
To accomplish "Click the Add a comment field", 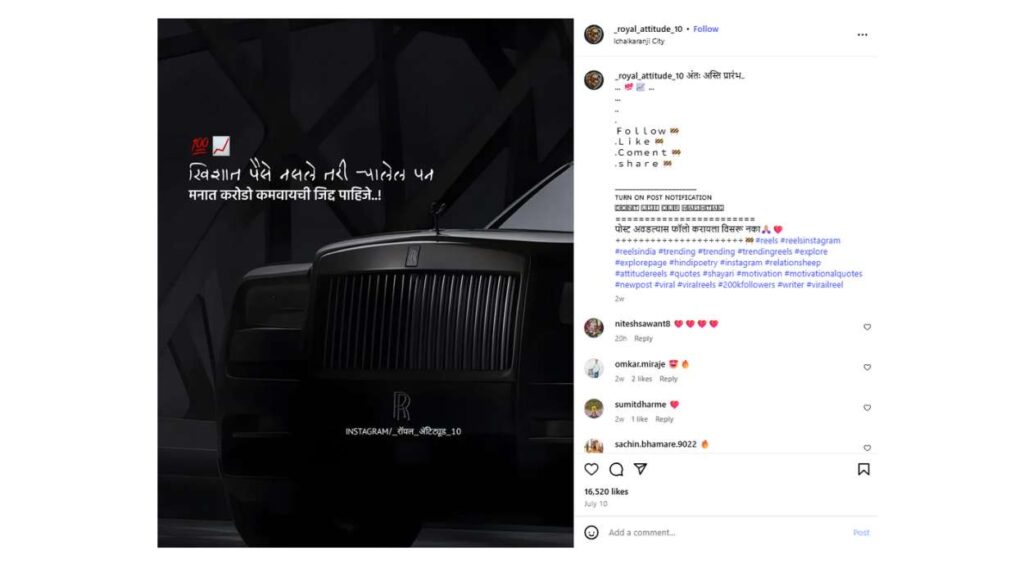I will click(726, 532).
